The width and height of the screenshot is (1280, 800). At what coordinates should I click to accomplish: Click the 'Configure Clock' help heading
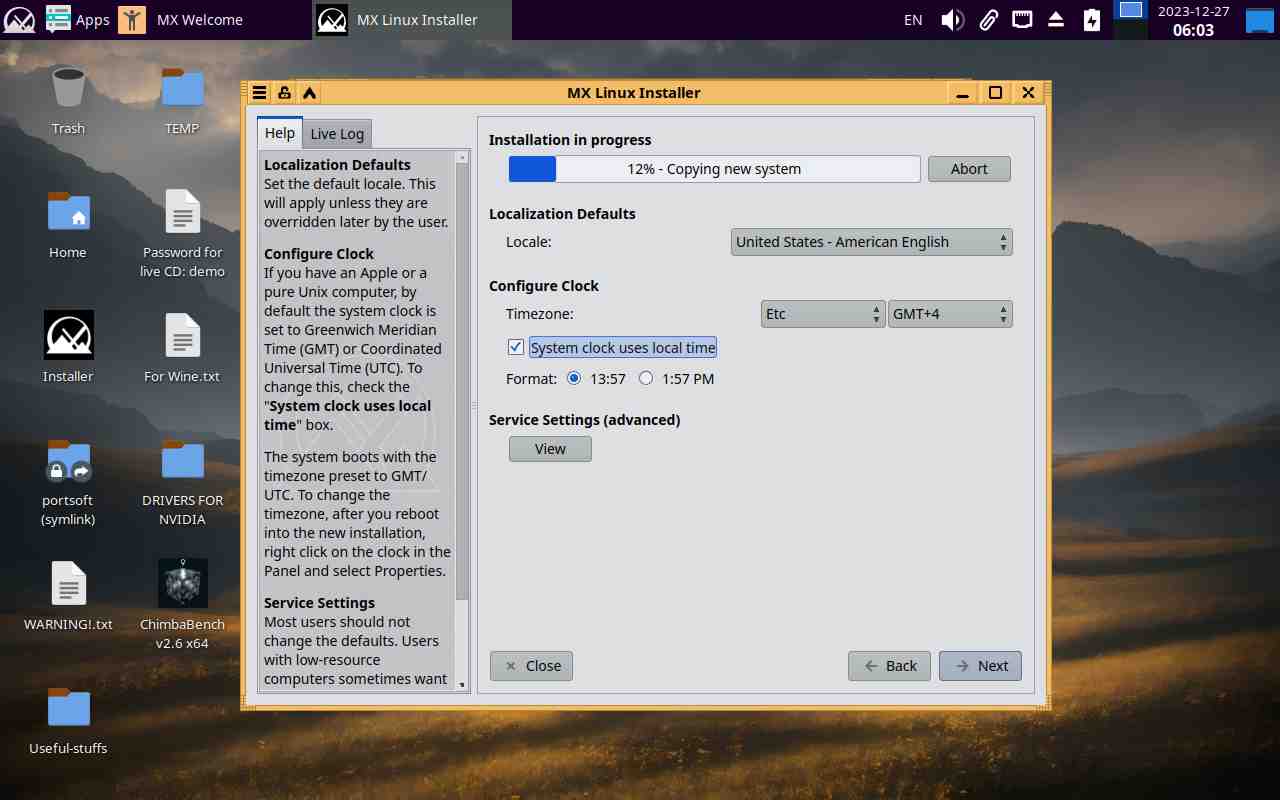coord(319,254)
